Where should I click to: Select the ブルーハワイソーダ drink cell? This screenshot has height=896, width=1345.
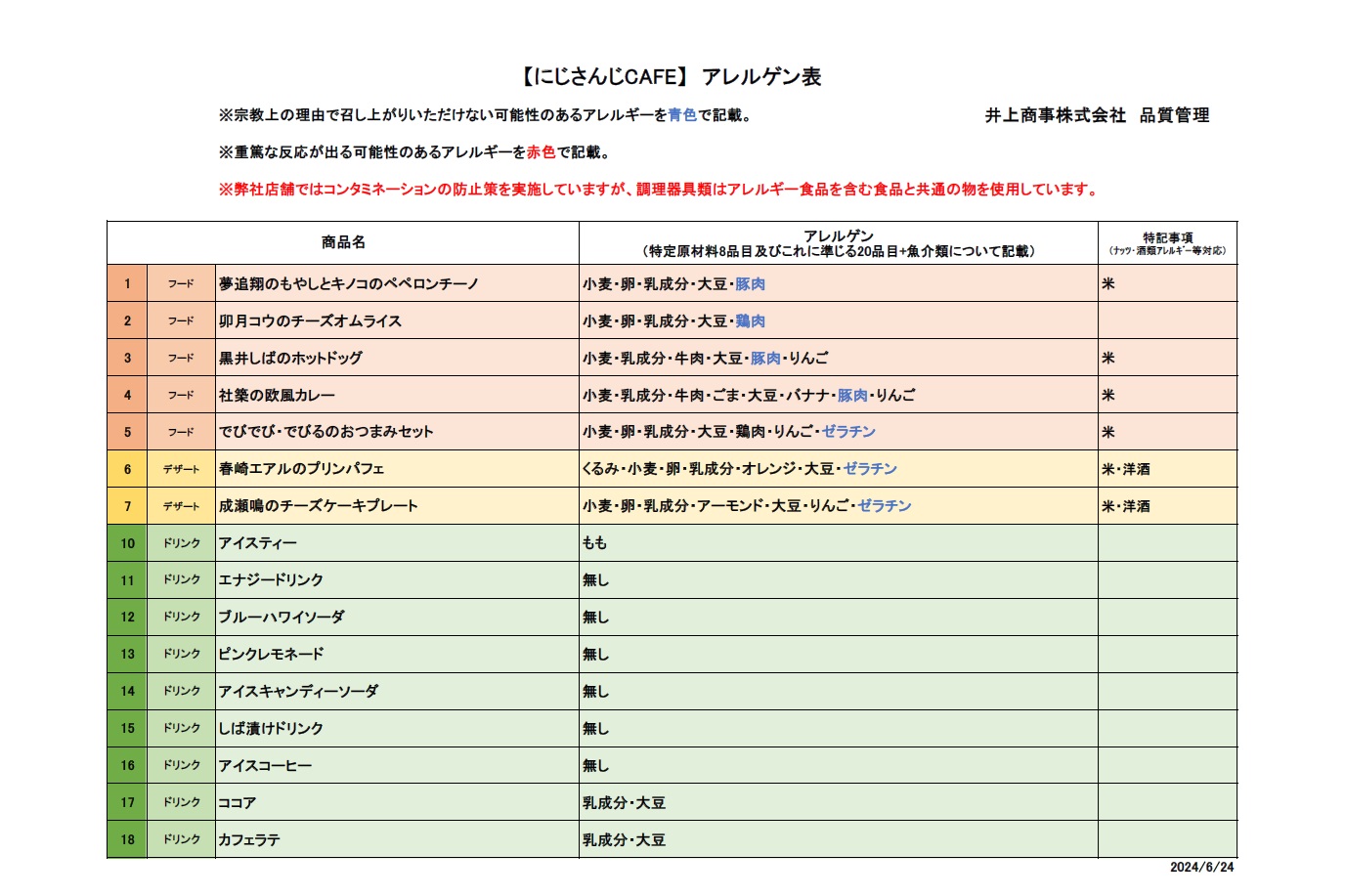281,618
